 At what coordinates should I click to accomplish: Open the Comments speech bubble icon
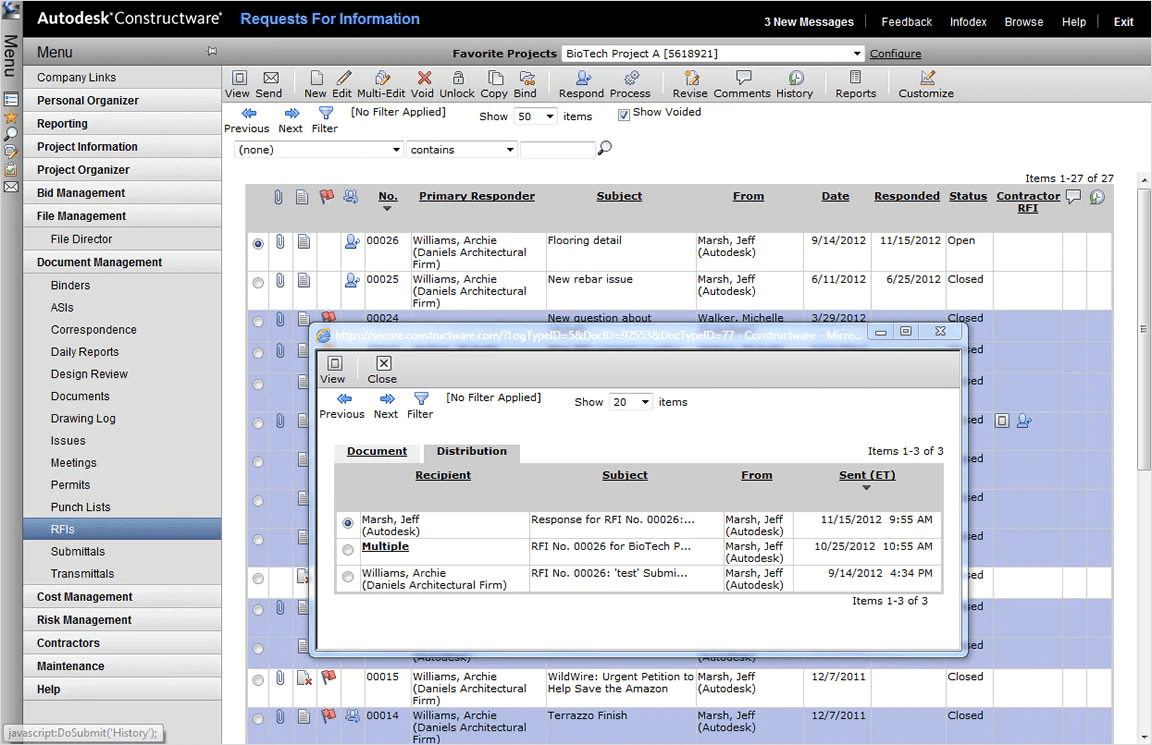(744, 77)
